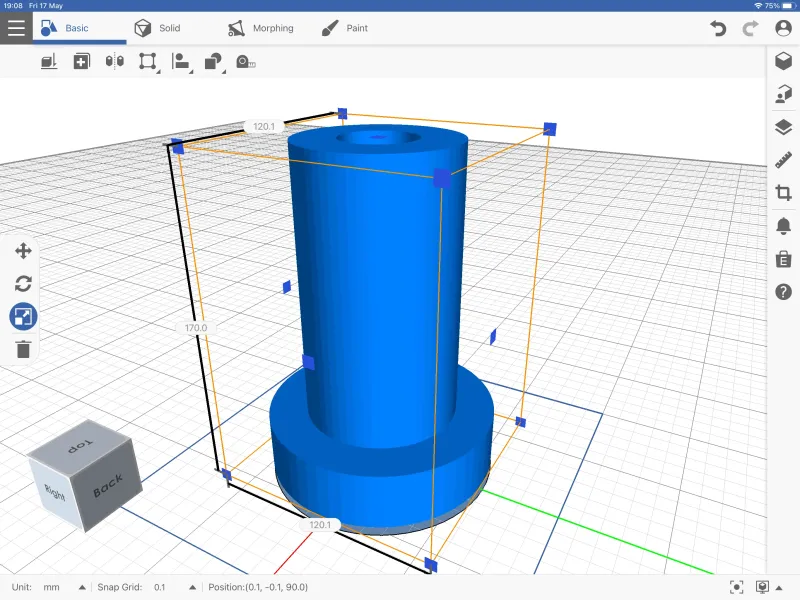
Task: Click the top right rear corner handle
Action: point(549,129)
